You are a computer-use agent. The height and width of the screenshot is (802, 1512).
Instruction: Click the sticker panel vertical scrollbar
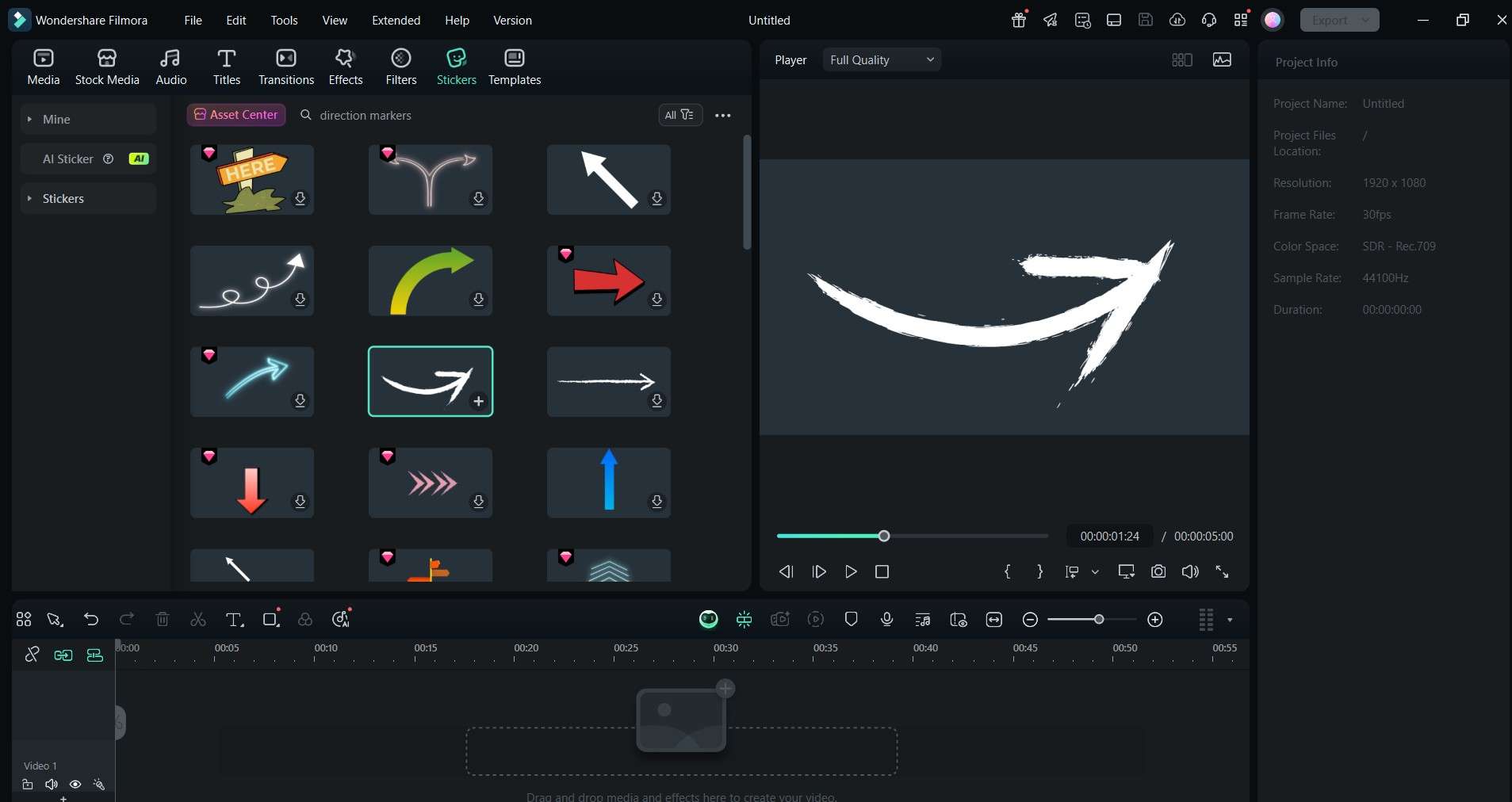point(746,193)
